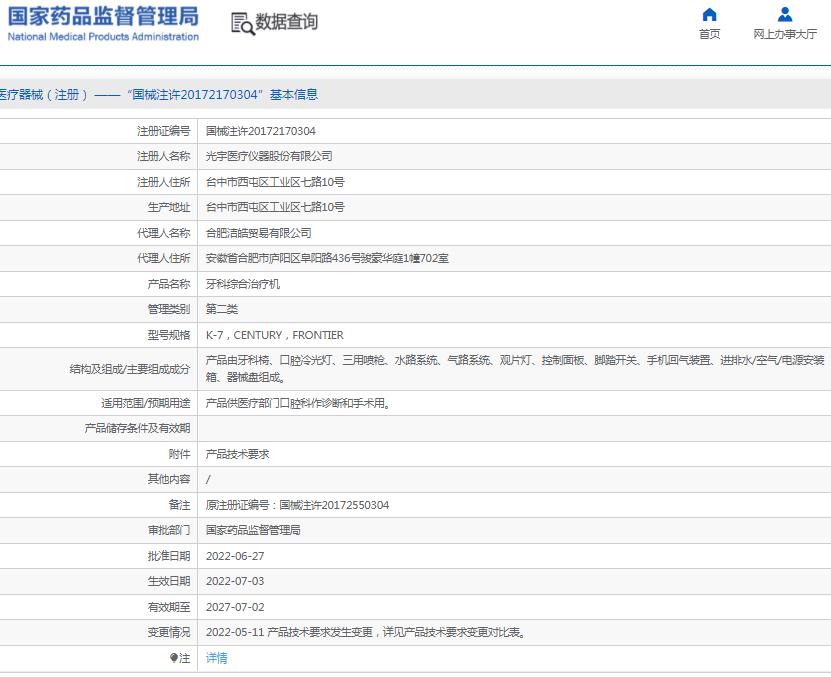Click the 数据查询 heading text
Image resolution: width=831 pixels, height=677 pixels.
click(287, 22)
